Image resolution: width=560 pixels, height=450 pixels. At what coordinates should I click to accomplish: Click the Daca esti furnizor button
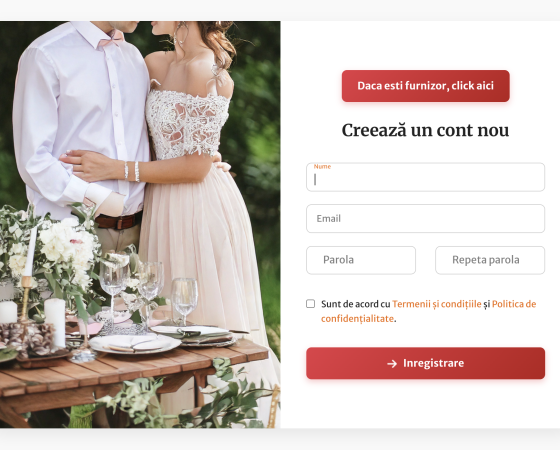[426, 86]
